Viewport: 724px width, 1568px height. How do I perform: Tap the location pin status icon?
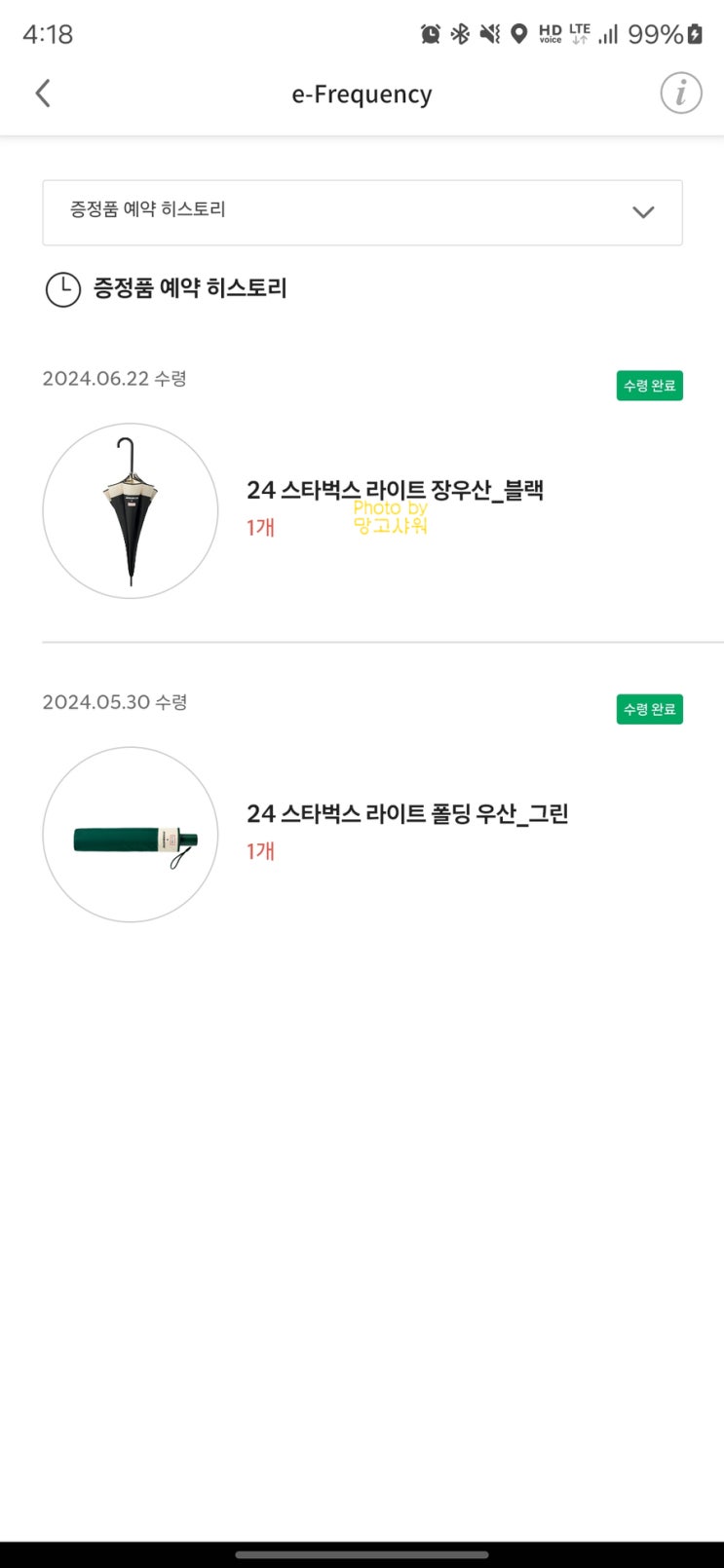pos(519,34)
